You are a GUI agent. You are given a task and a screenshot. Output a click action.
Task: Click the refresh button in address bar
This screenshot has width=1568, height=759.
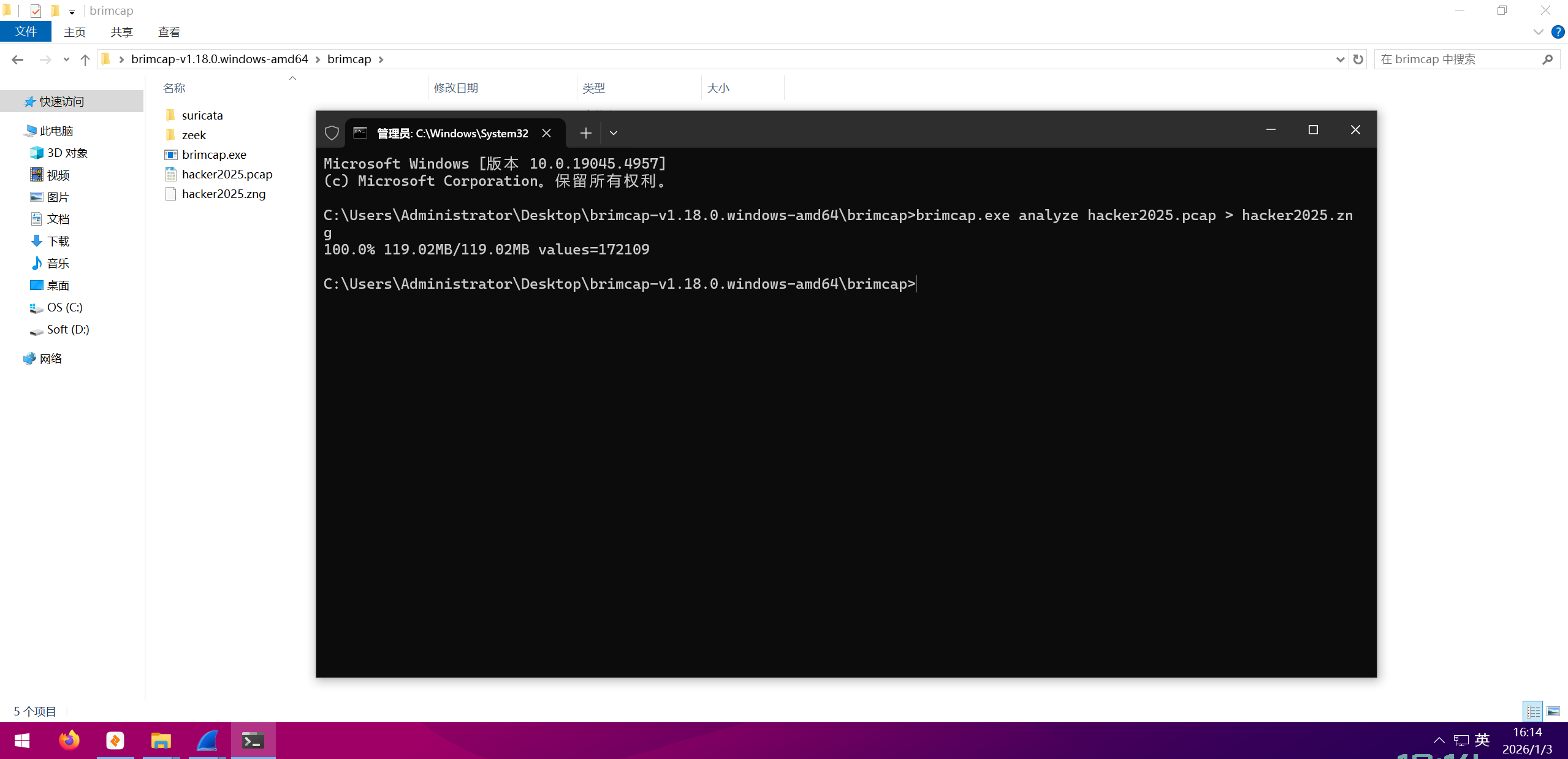coord(1358,59)
